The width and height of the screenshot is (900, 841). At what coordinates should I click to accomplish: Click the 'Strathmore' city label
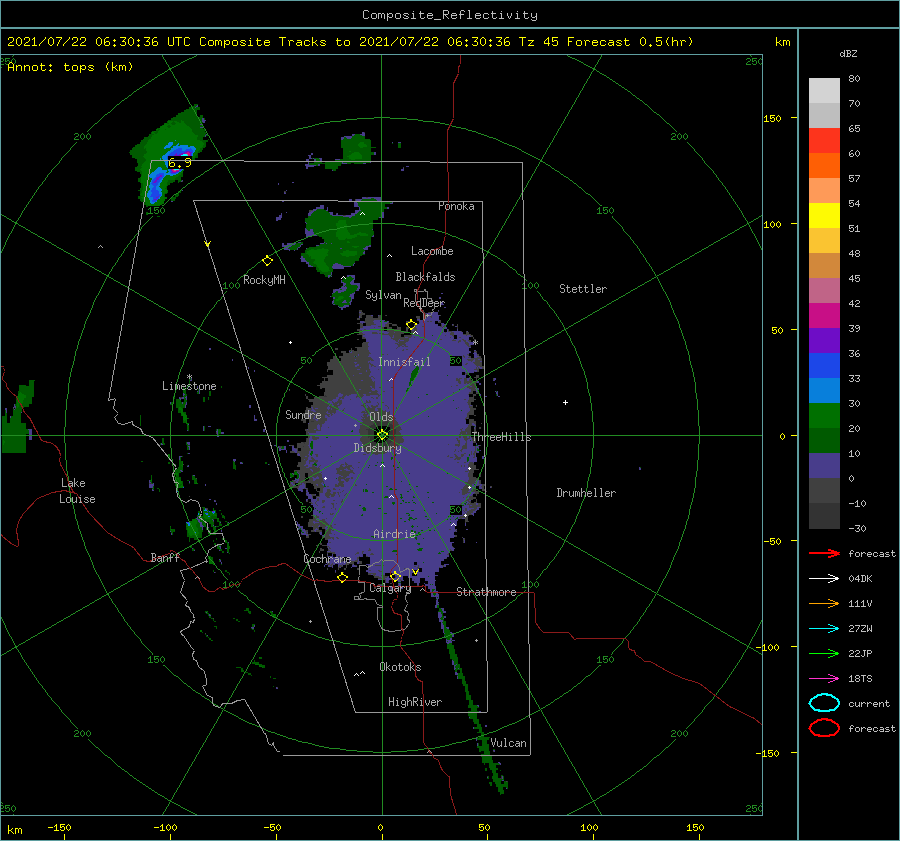click(x=486, y=592)
